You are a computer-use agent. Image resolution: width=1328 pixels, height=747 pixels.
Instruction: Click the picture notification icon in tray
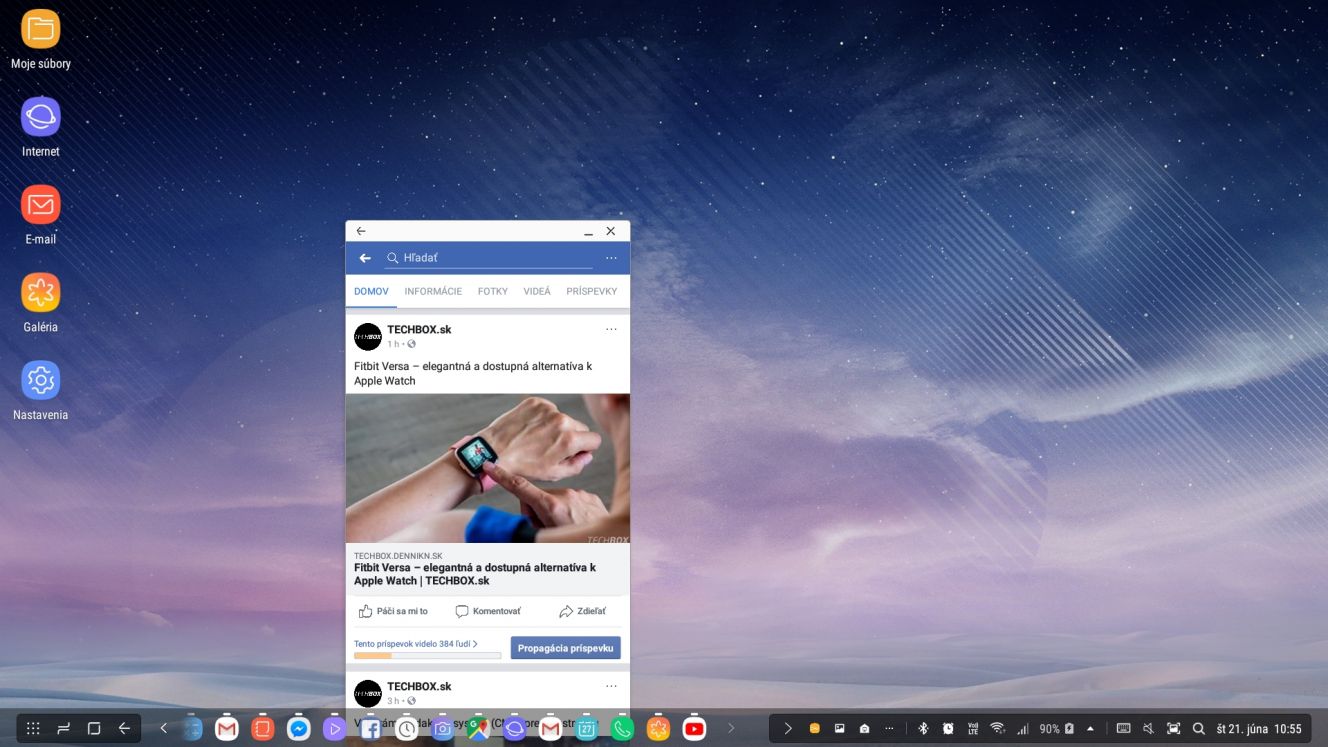[840, 729]
